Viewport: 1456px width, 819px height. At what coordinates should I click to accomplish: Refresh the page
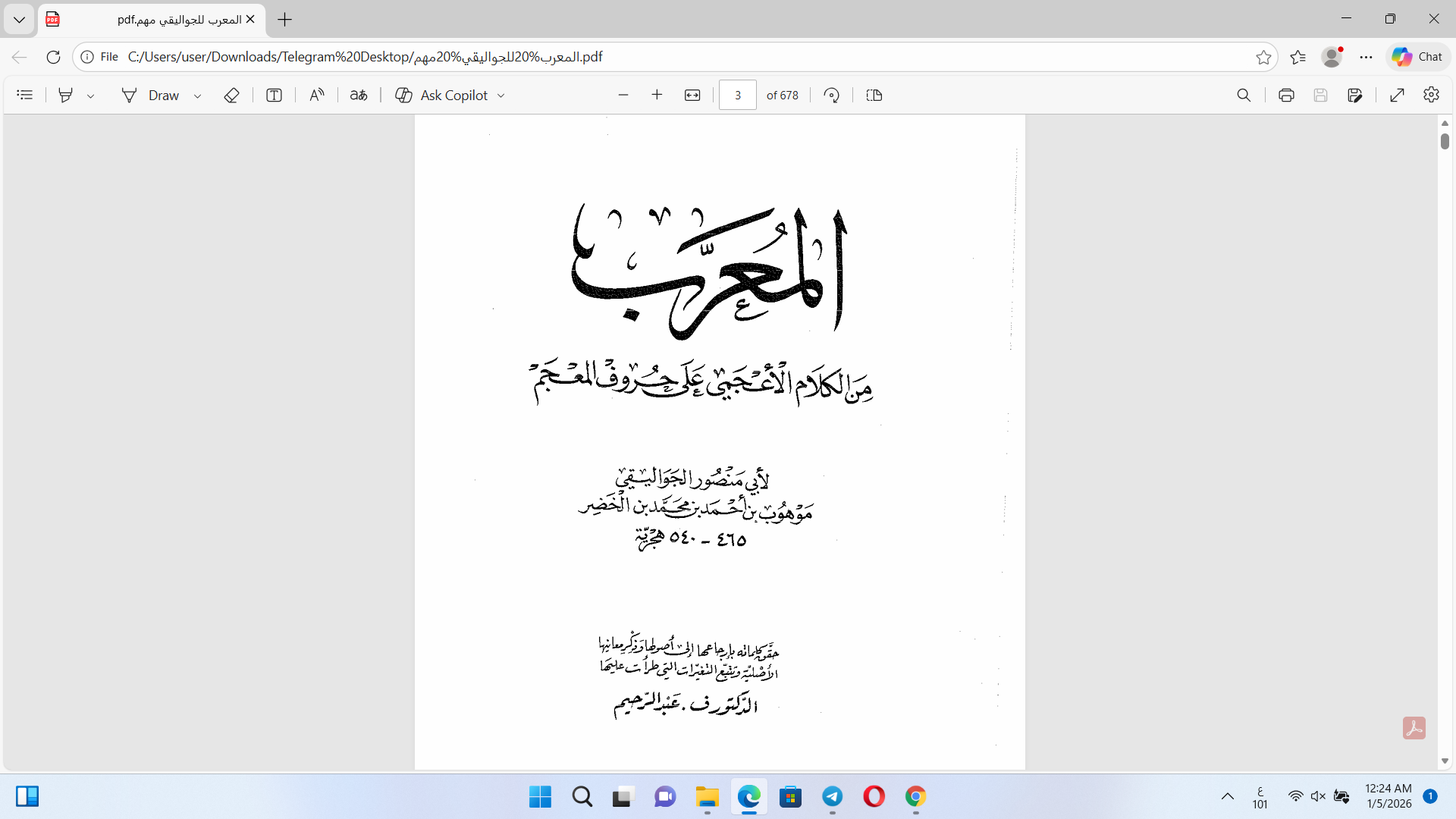click(x=53, y=57)
